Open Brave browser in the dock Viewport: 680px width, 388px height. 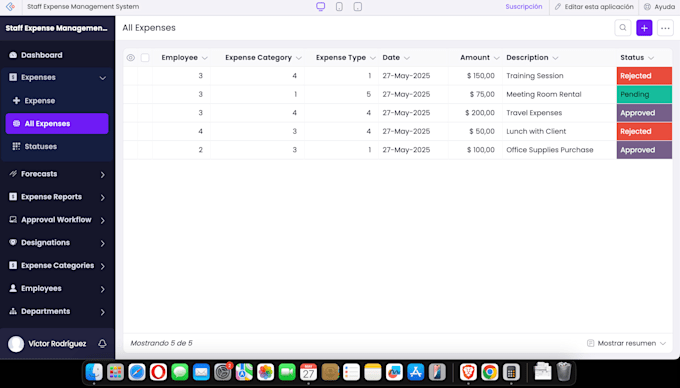pos(468,372)
